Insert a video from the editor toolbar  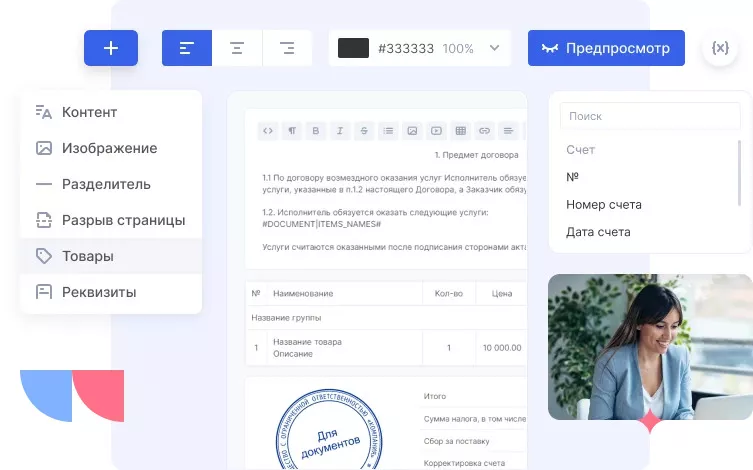coord(437,130)
